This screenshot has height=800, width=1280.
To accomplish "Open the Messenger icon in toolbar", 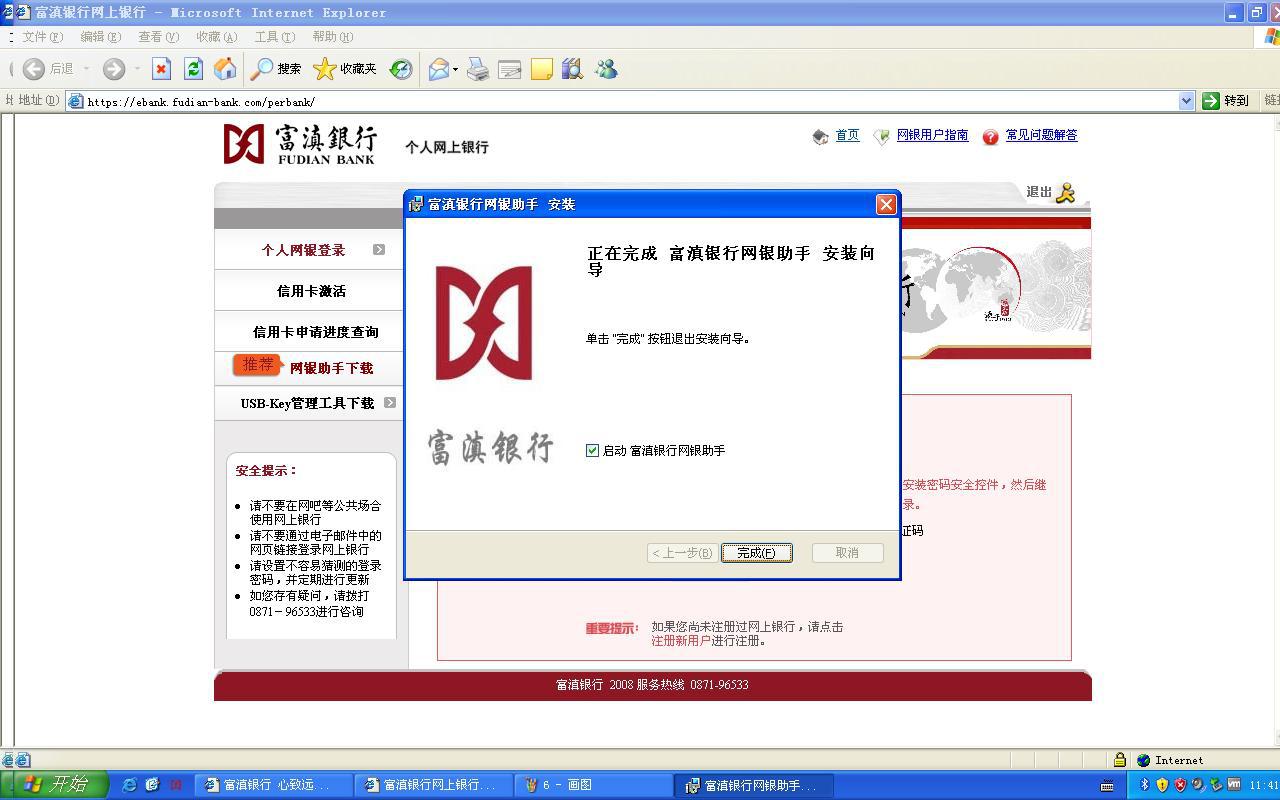I will click(606, 69).
